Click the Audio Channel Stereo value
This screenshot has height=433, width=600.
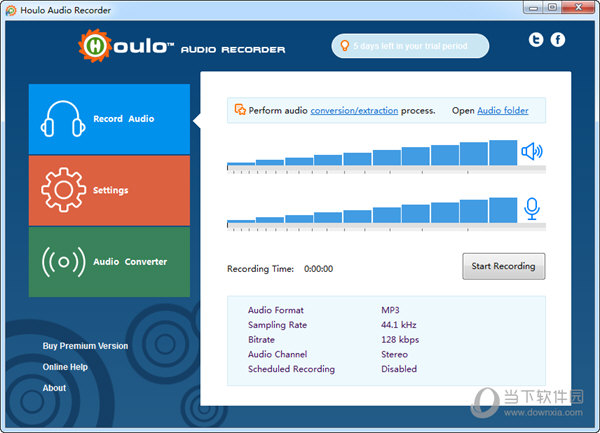click(x=395, y=355)
